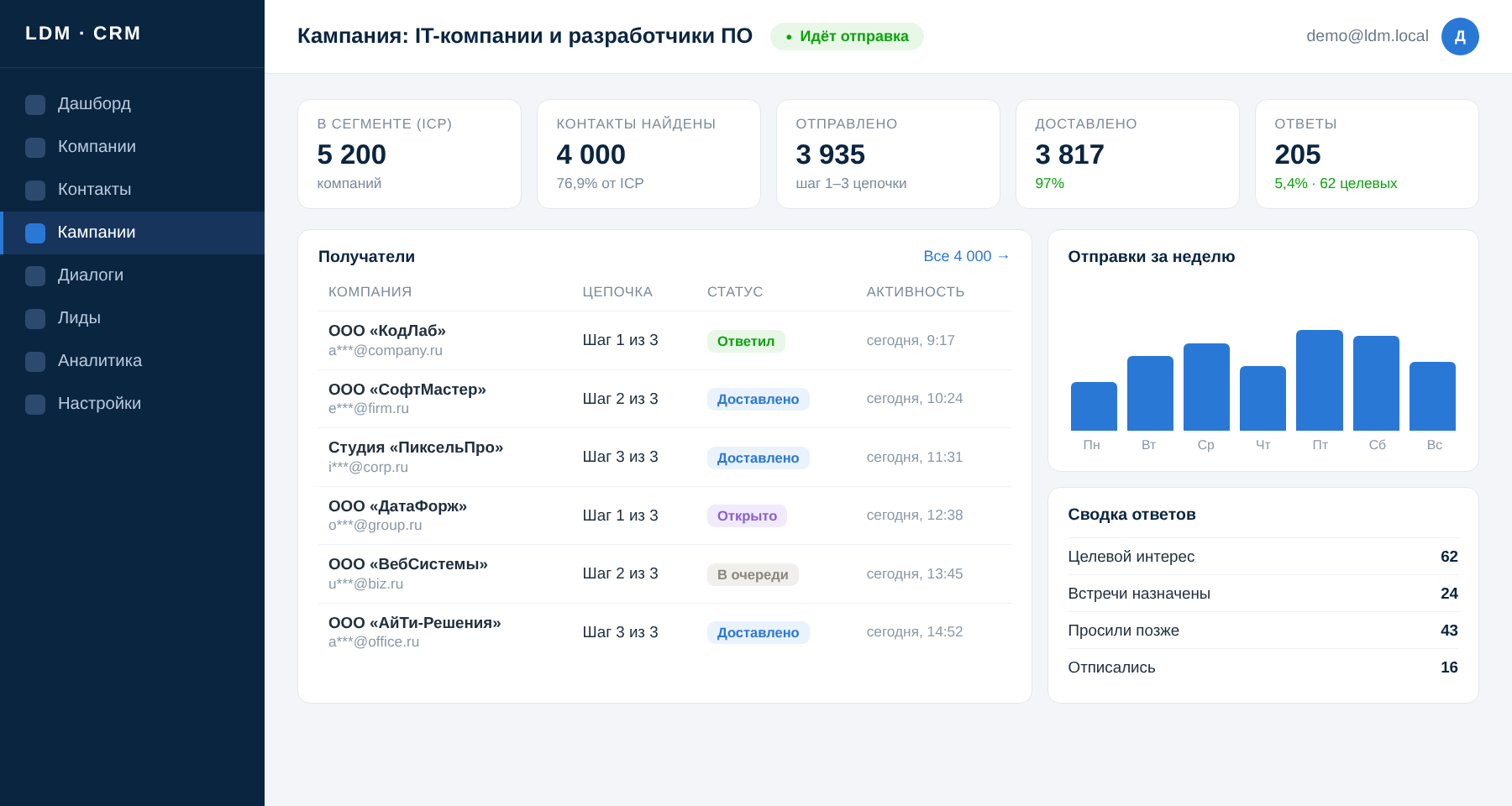Go to the Компании section
Viewport: 1512px width, 806px height.
click(x=132, y=147)
